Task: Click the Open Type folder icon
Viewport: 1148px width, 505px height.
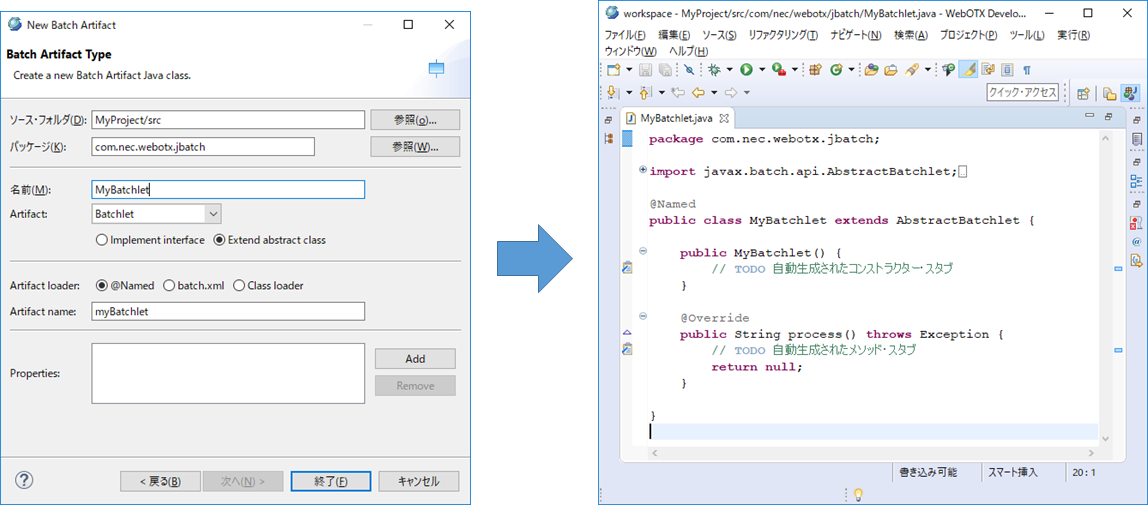Action: [x=871, y=70]
